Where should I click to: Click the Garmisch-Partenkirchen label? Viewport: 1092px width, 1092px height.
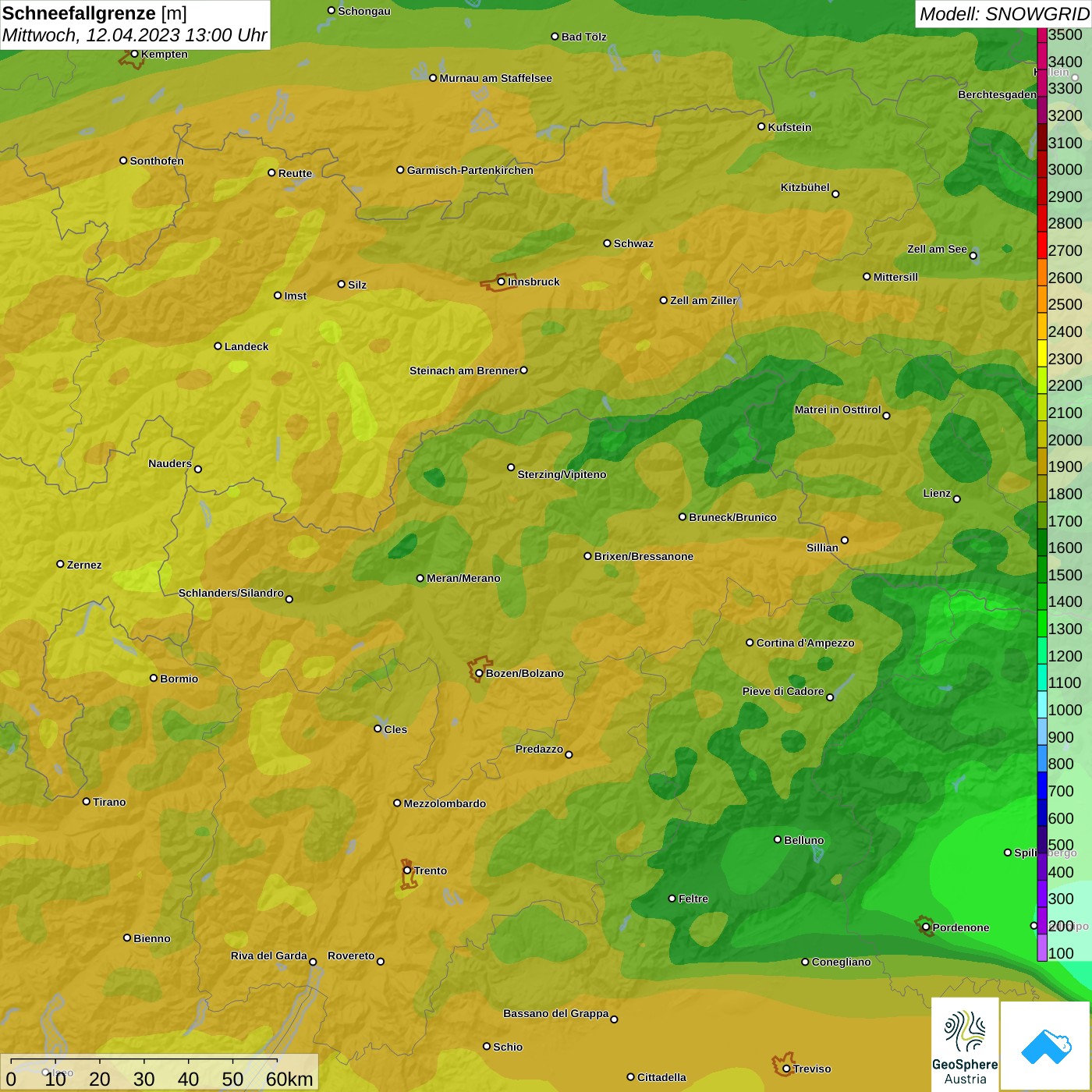[x=470, y=170]
